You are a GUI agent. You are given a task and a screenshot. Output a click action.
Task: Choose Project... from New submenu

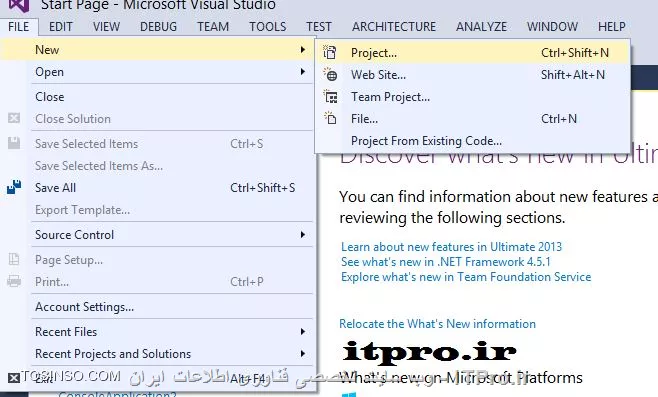pyautogui.click(x=473, y=53)
